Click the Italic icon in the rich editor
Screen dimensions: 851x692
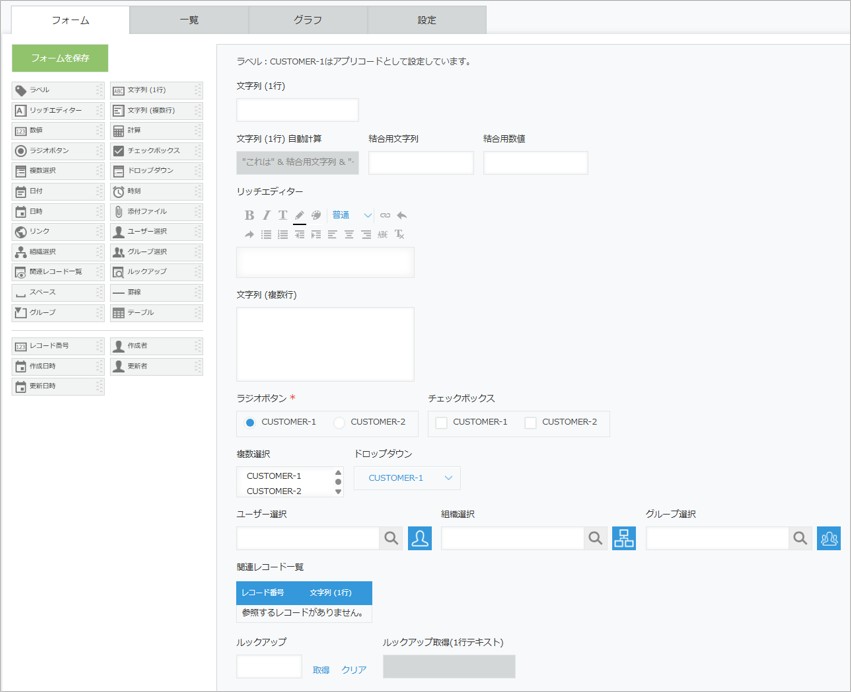(x=265, y=215)
